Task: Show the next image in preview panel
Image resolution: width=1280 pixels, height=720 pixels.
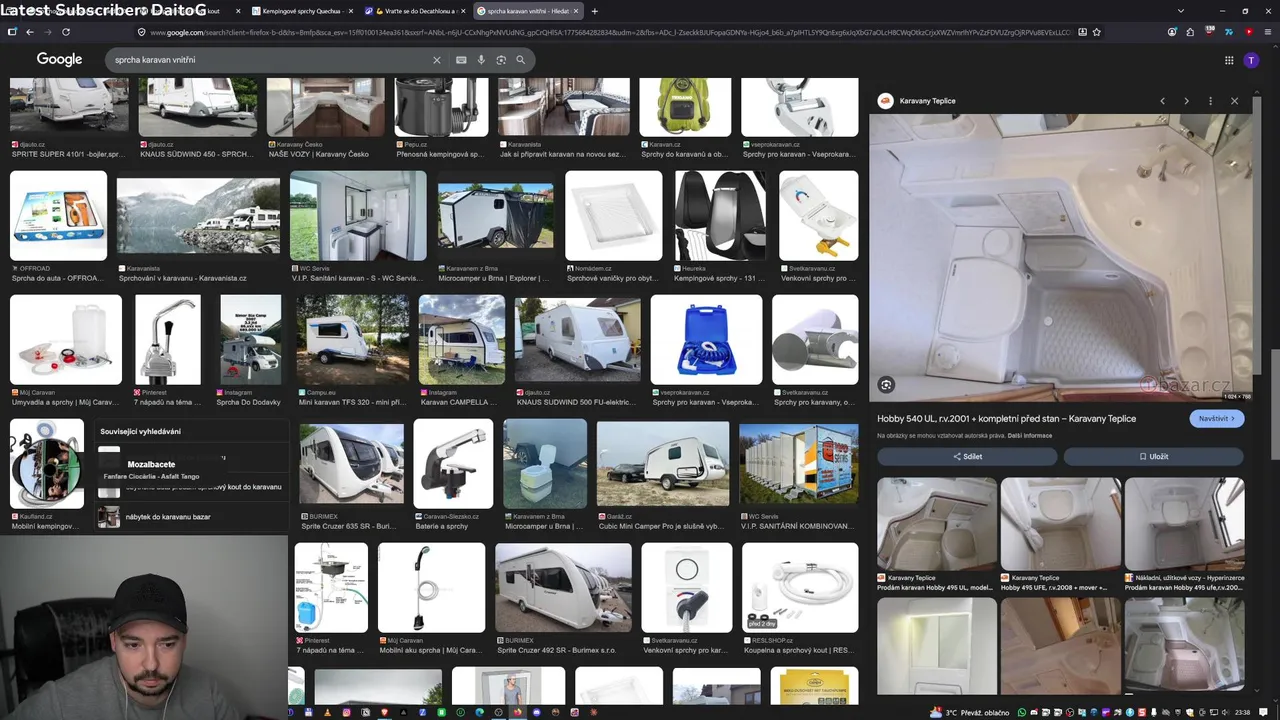Action: [1186, 101]
